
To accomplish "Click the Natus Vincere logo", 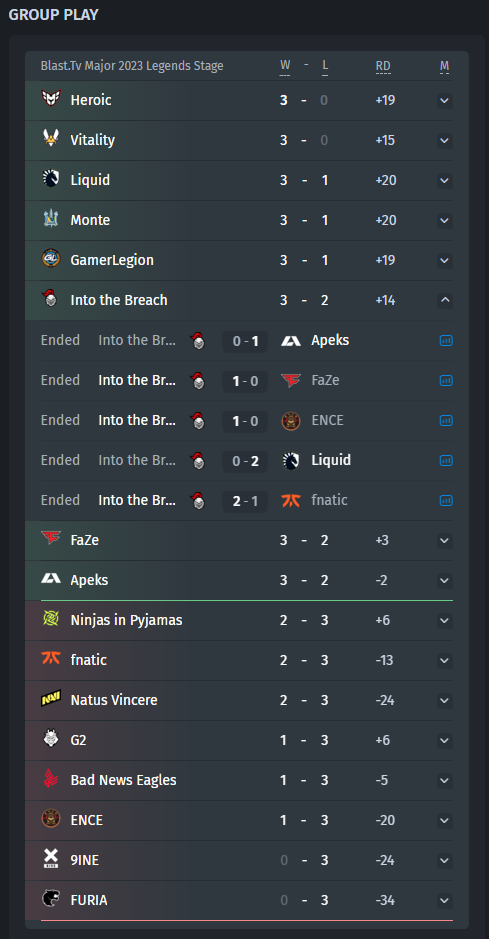I will point(51,699).
